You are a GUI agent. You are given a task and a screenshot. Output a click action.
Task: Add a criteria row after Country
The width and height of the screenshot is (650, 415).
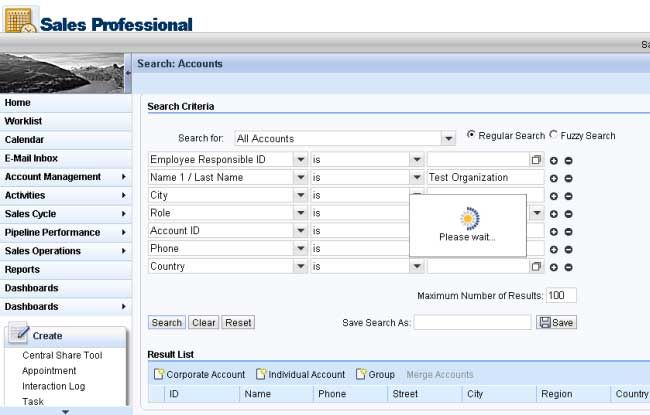point(553,267)
